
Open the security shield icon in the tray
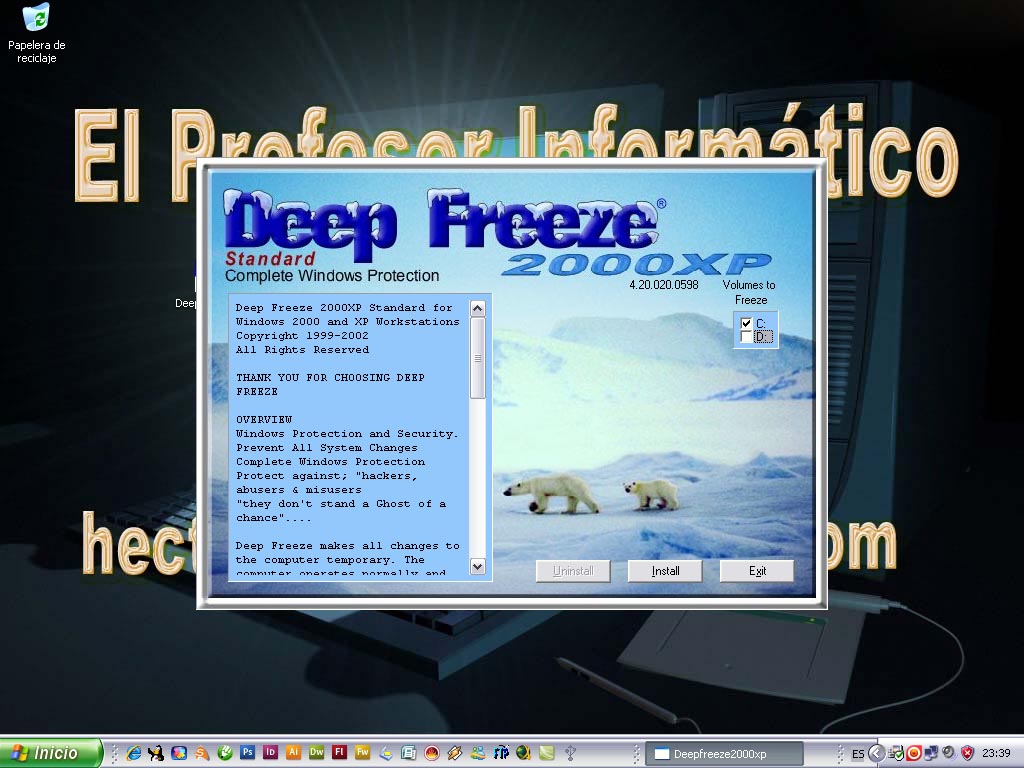pos(967,752)
